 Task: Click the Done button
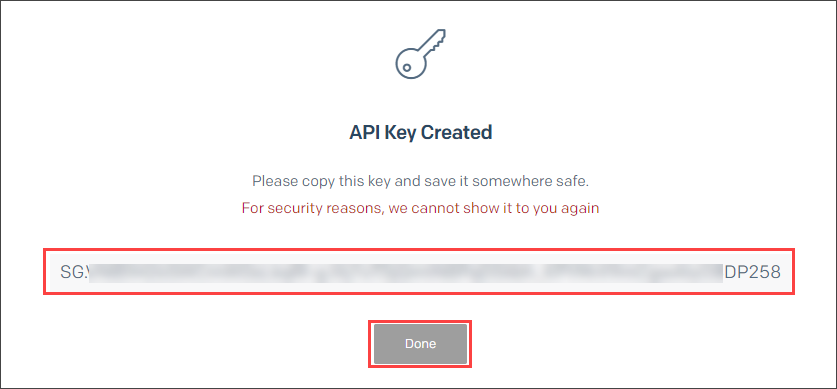tap(420, 344)
